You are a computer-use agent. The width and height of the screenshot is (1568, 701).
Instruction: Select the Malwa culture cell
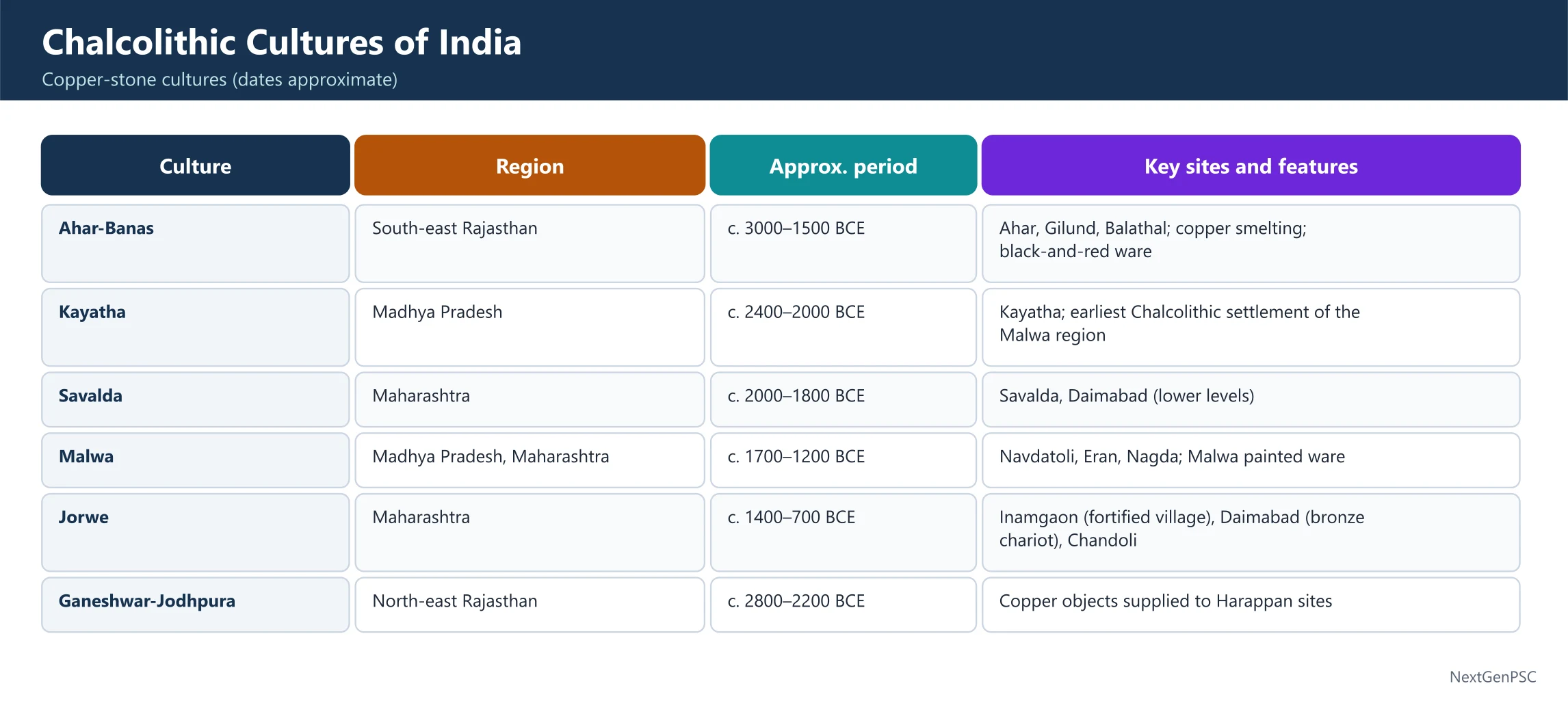click(x=195, y=460)
